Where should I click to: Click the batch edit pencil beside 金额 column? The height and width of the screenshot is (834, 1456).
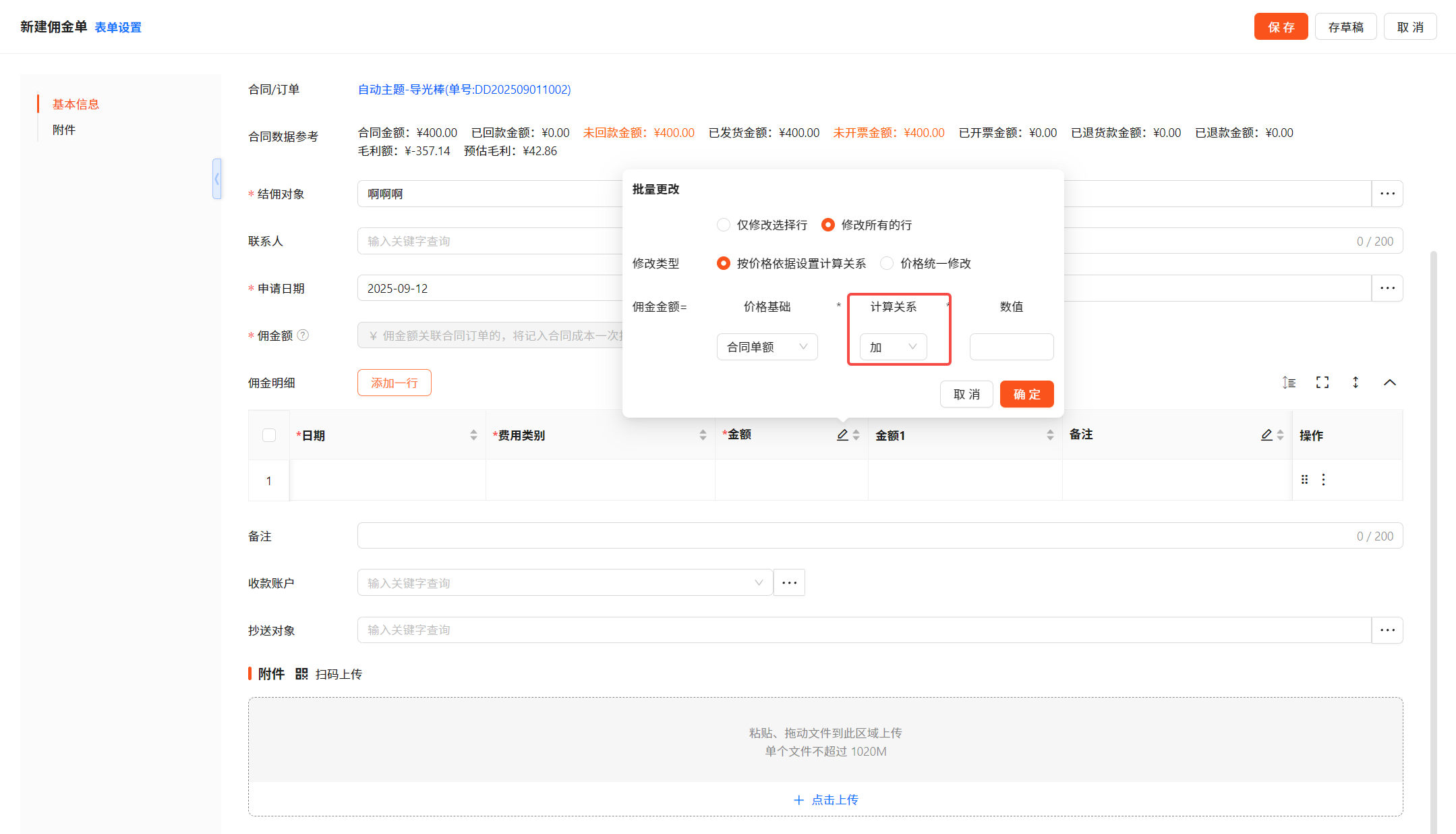coord(842,435)
